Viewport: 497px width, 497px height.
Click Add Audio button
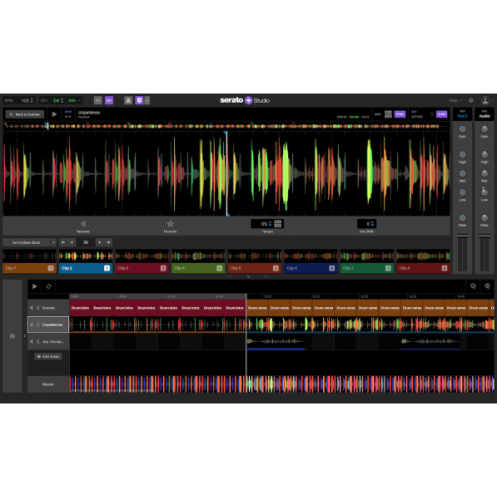click(x=48, y=356)
